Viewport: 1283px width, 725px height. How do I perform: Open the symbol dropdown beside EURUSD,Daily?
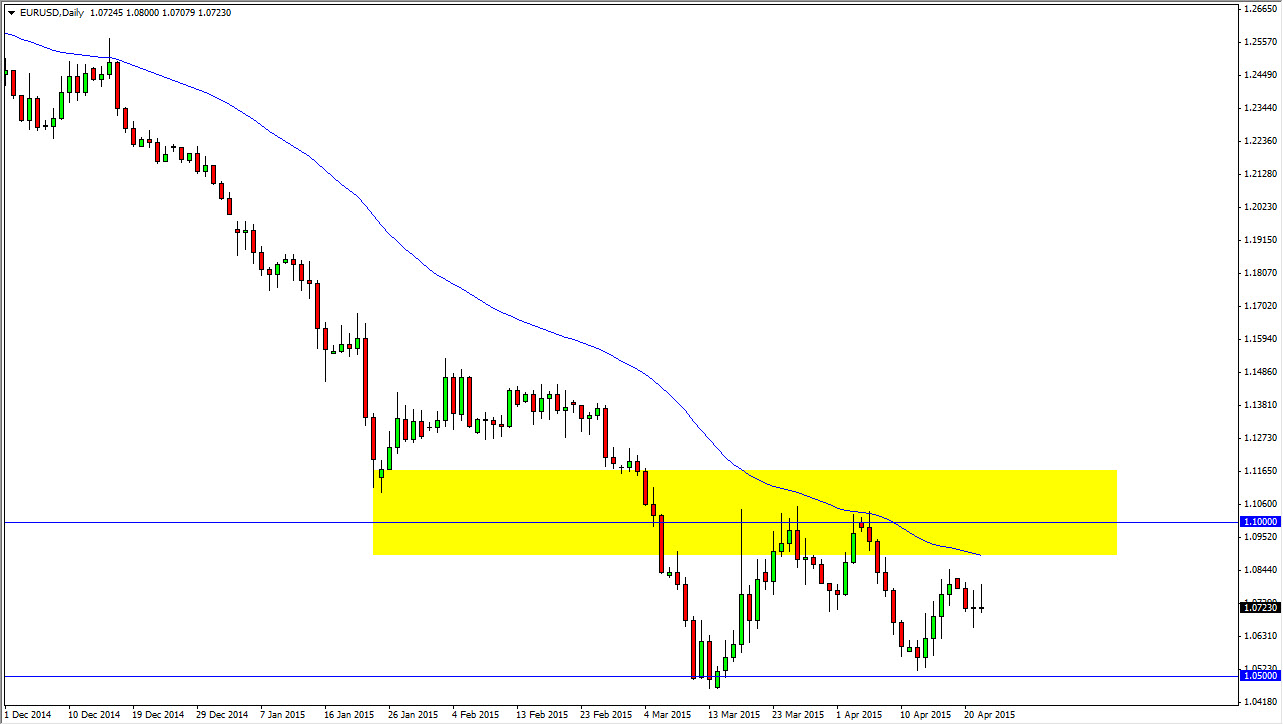coord(12,12)
